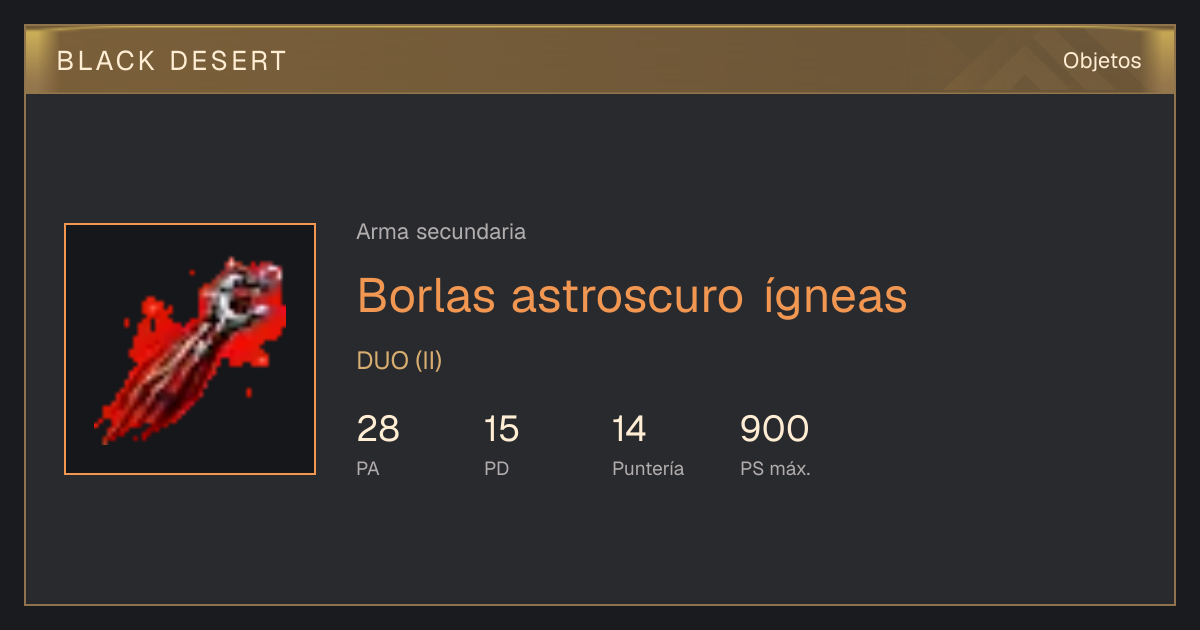Click the Puntería stat label
Screen dimensions: 1200x630
(x=648, y=468)
